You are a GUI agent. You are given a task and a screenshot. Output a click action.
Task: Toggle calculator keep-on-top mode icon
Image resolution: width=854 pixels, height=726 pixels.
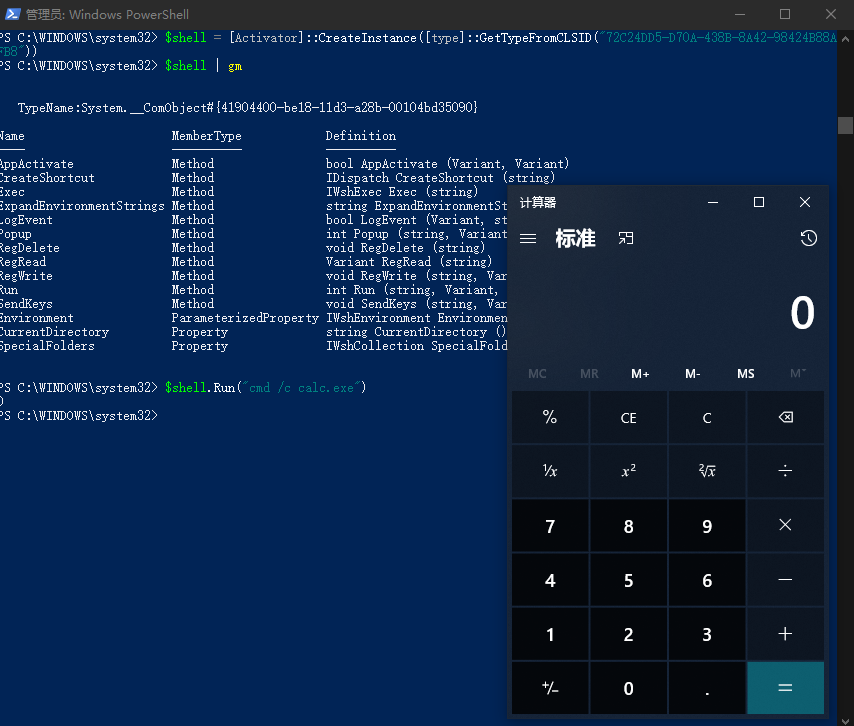click(626, 238)
